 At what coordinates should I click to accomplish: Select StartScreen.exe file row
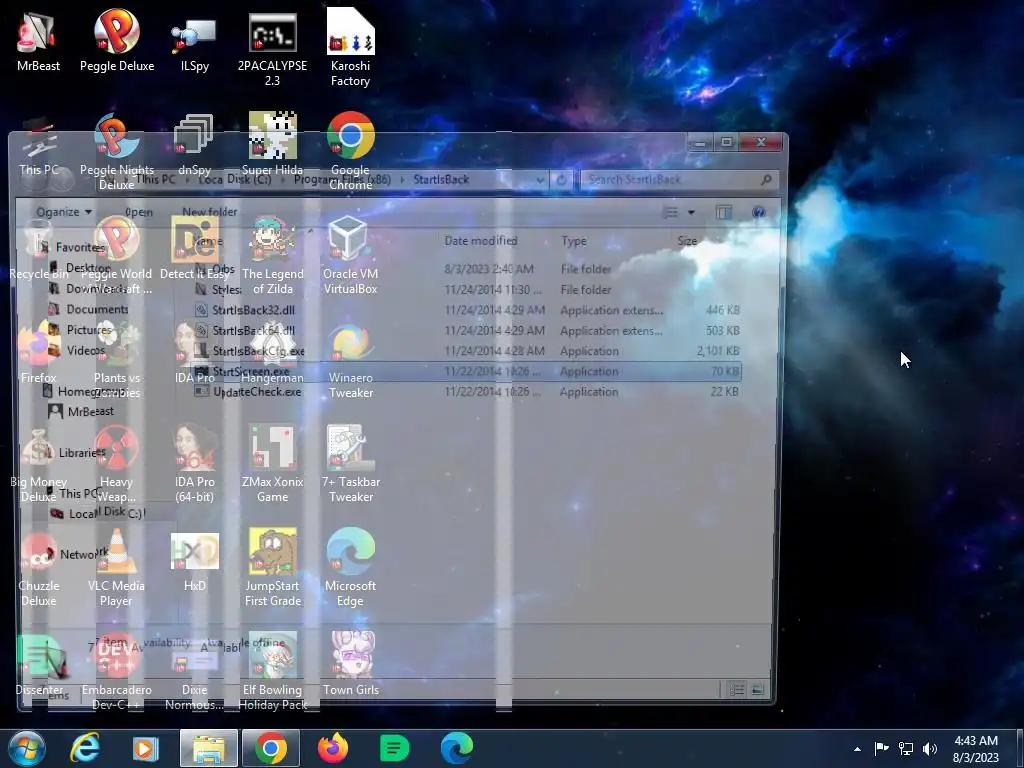click(467, 372)
